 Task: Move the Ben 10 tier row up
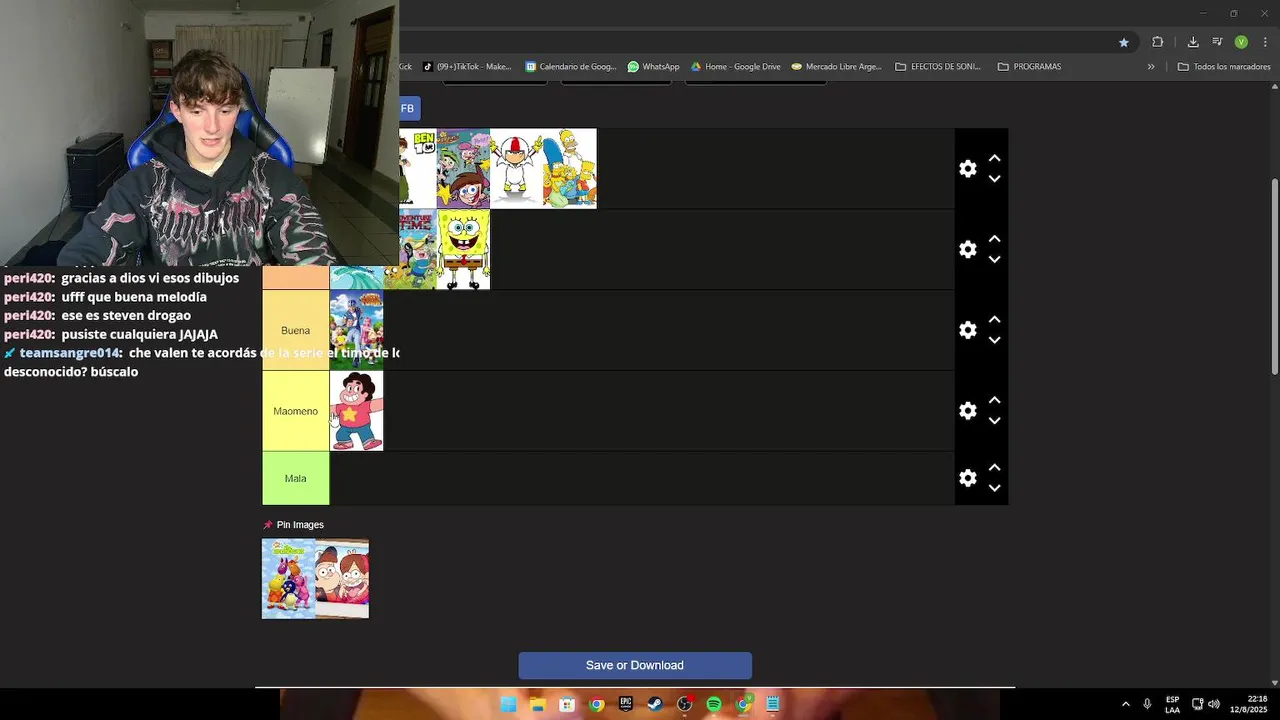tap(995, 159)
